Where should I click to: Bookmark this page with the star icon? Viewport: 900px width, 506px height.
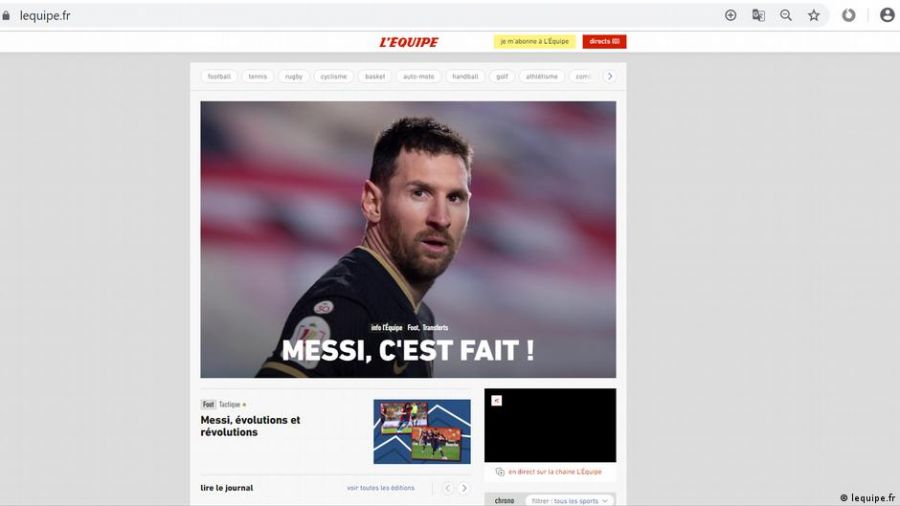tap(814, 15)
